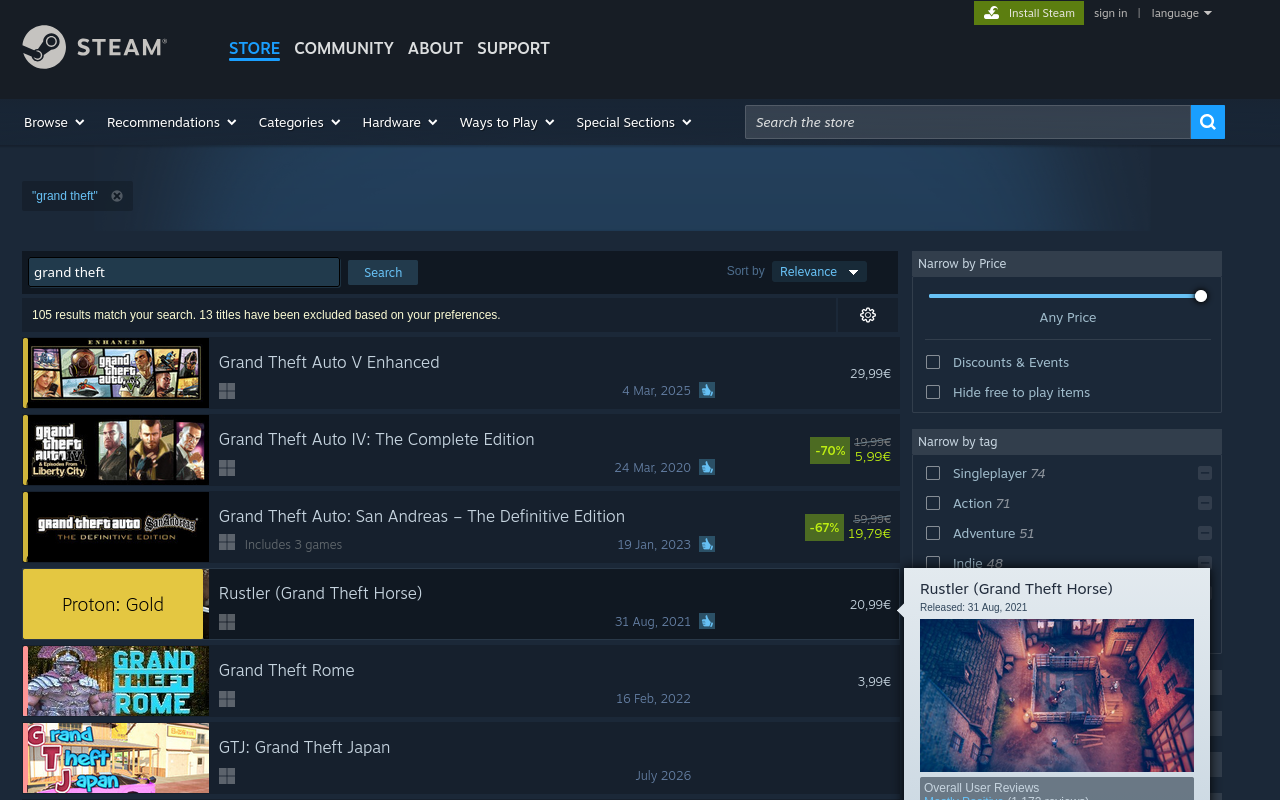Viewport: 1280px width, 800px height.
Task: Click the Grand Theft Rome thumbnail
Action: coord(118,681)
